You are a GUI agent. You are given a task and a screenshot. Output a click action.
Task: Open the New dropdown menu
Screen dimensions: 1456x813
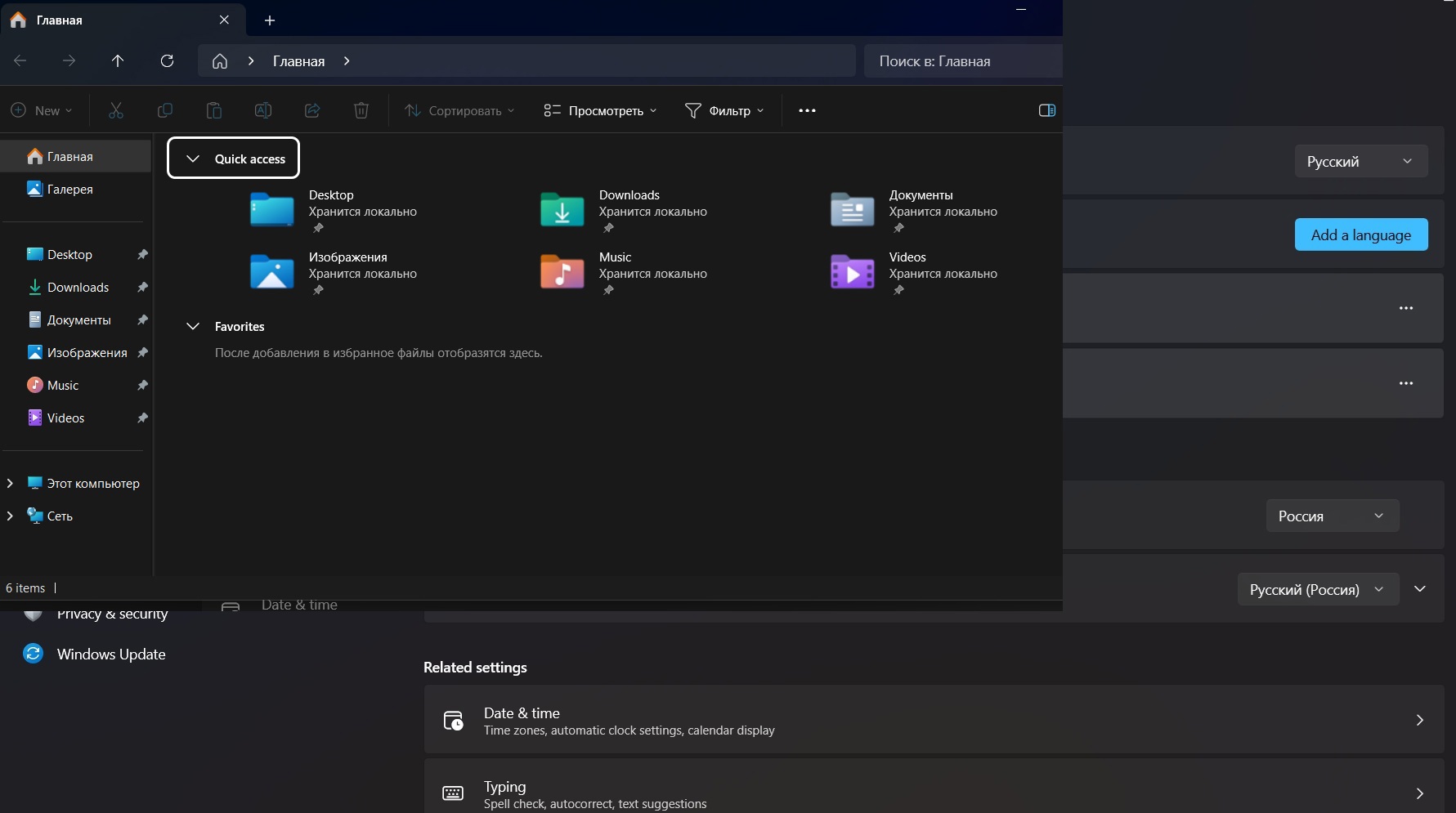point(42,110)
